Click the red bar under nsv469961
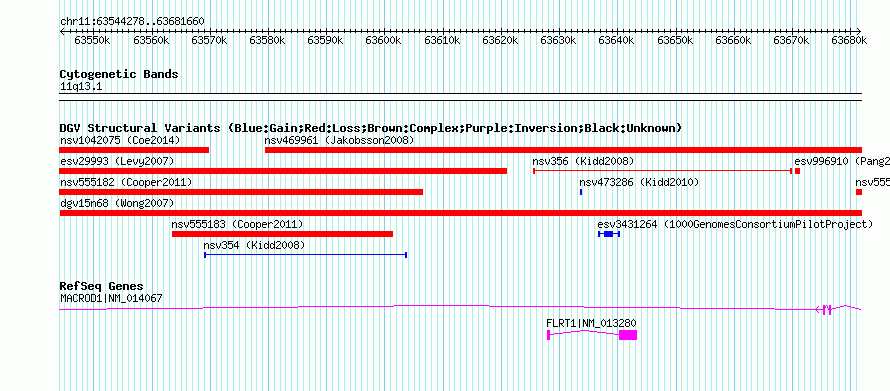The width and height of the screenshot is (890, 391). 563,150
